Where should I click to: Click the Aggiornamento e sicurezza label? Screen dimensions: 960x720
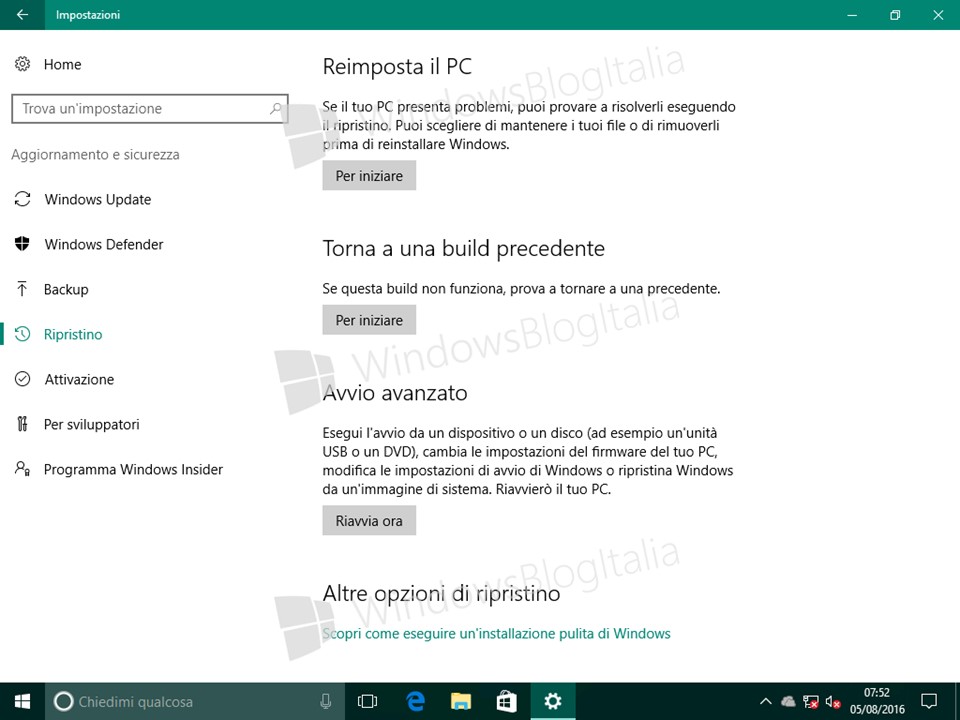coord(96,154)
